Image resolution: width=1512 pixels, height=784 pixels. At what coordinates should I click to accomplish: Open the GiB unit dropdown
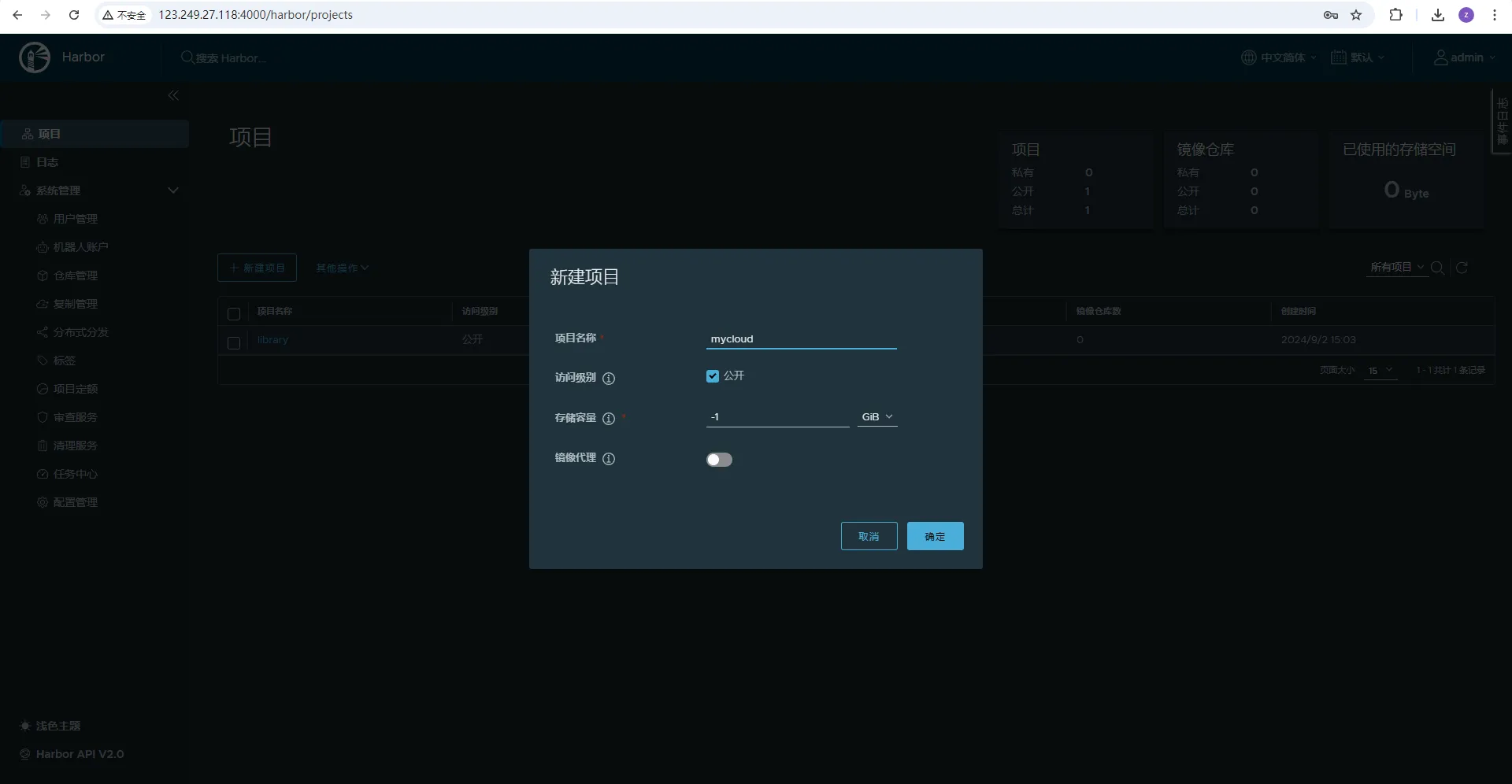[x=877, y=417]
